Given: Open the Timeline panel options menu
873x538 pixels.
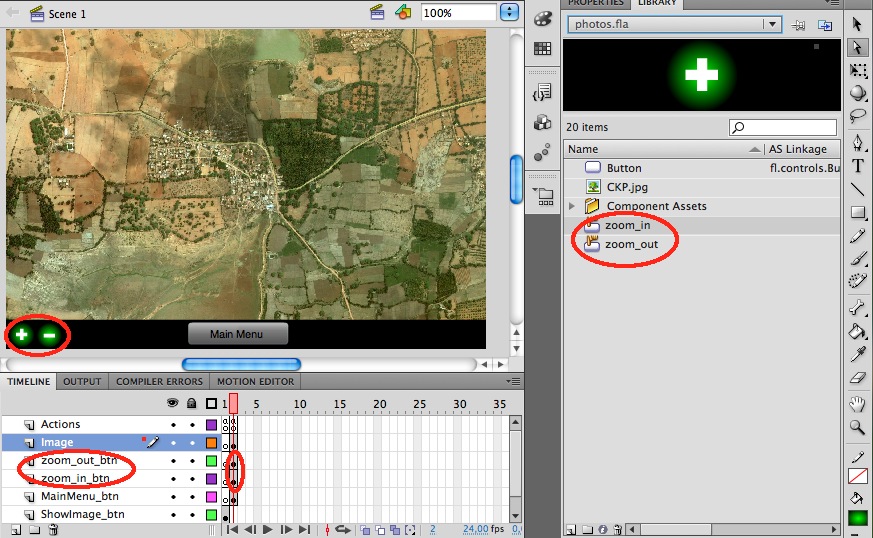Looking at the screenshot, I should pyautogui.click(x=513, y=382).
